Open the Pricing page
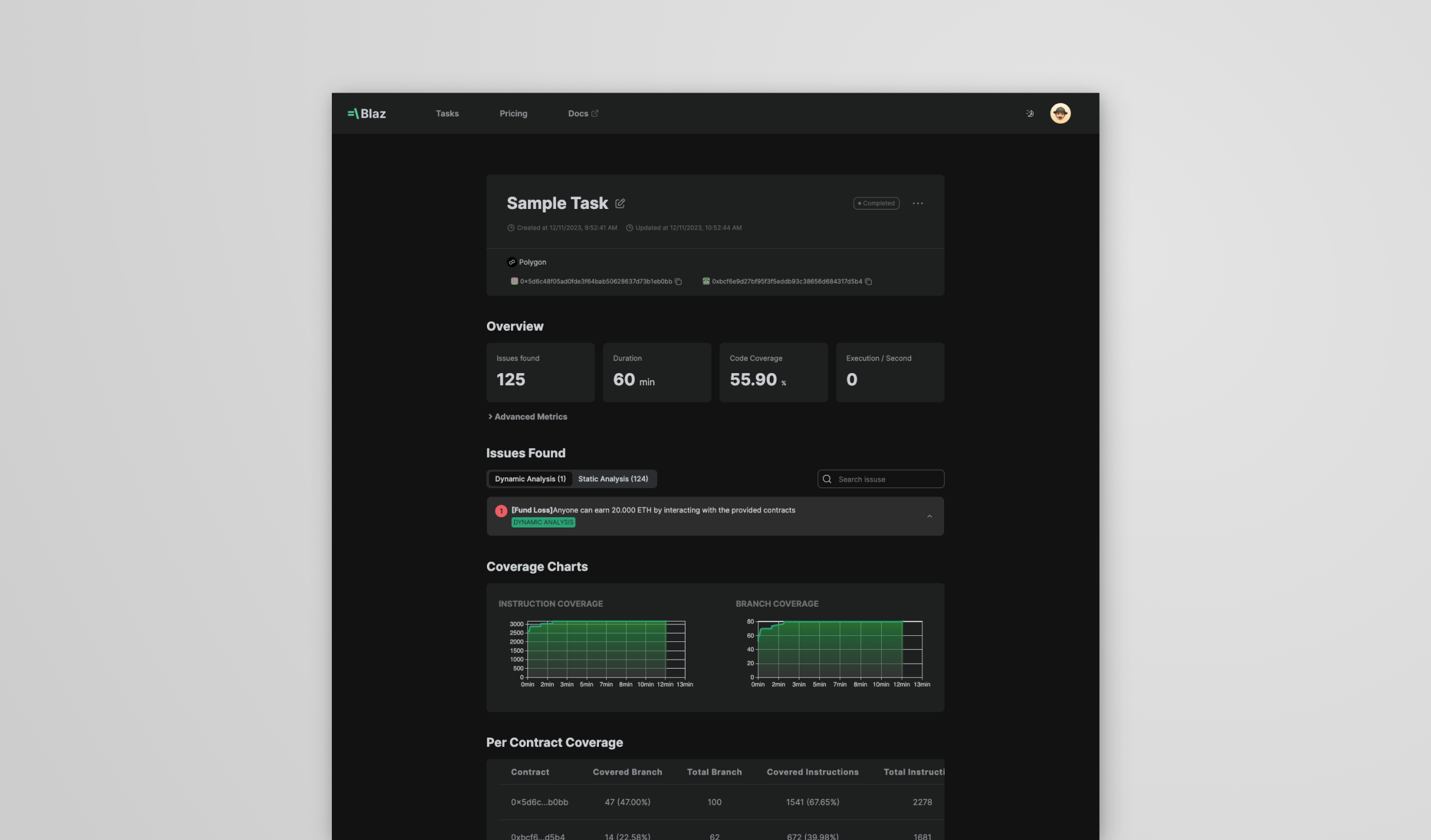 [513, 113]
